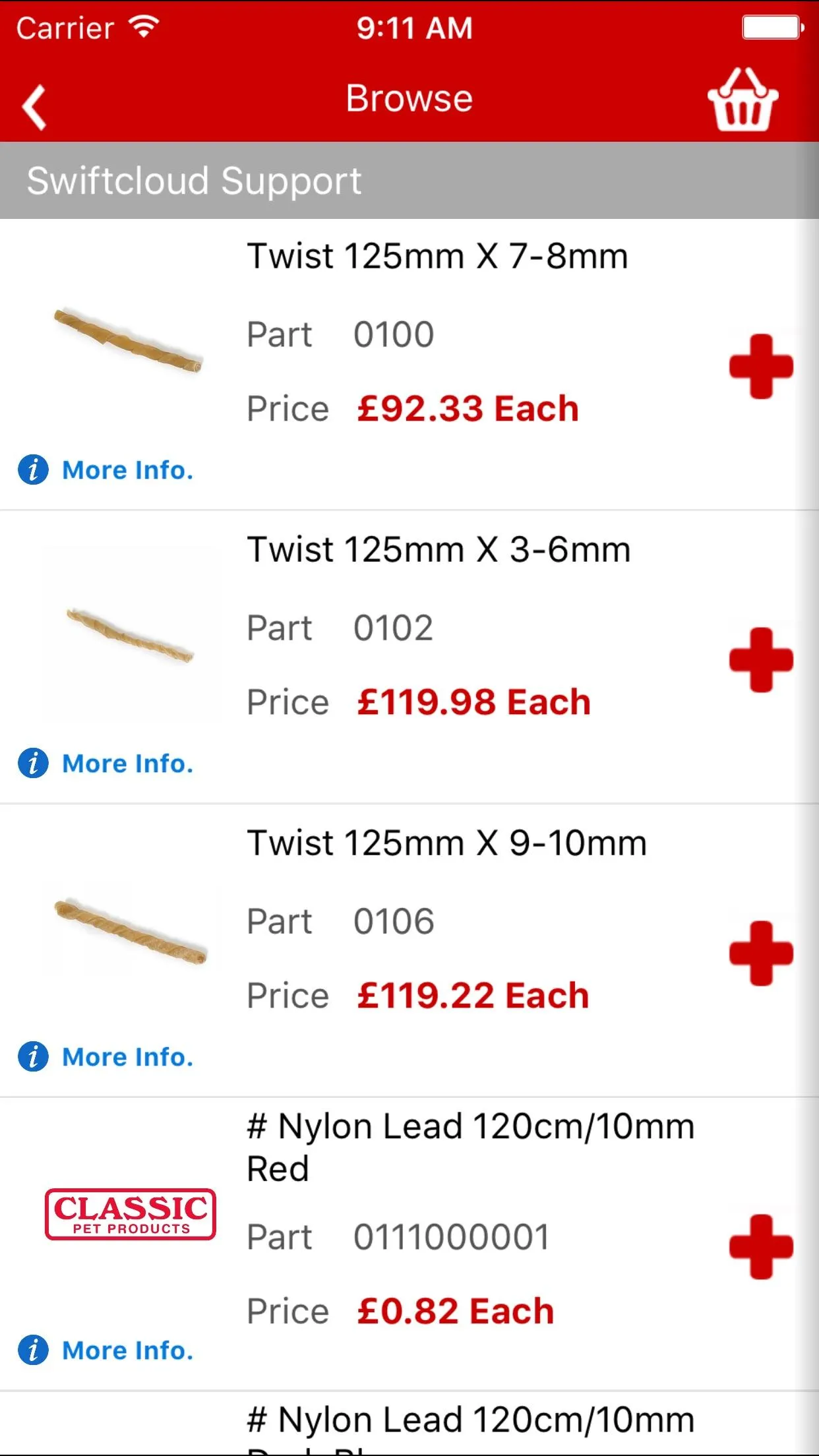Tap info icon for Nylon Lead Red

[33, 1350]
